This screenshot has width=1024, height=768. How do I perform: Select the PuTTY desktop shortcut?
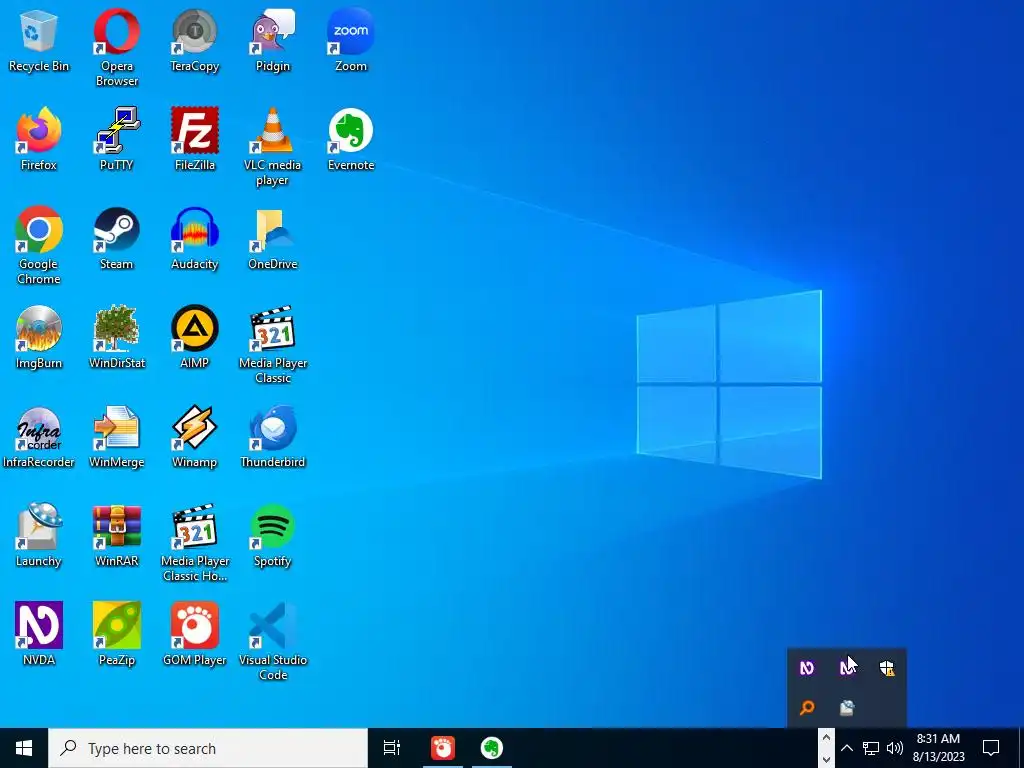(116, 139)
